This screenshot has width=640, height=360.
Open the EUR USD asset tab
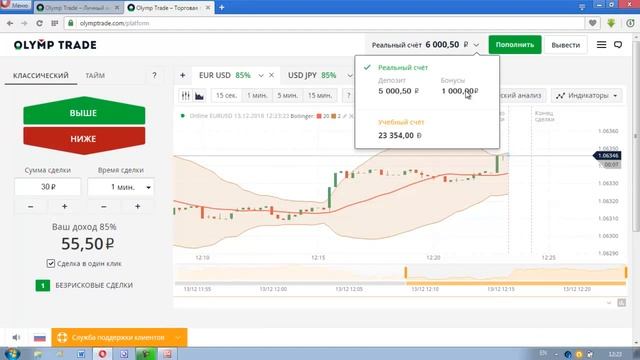pos(224,75)
